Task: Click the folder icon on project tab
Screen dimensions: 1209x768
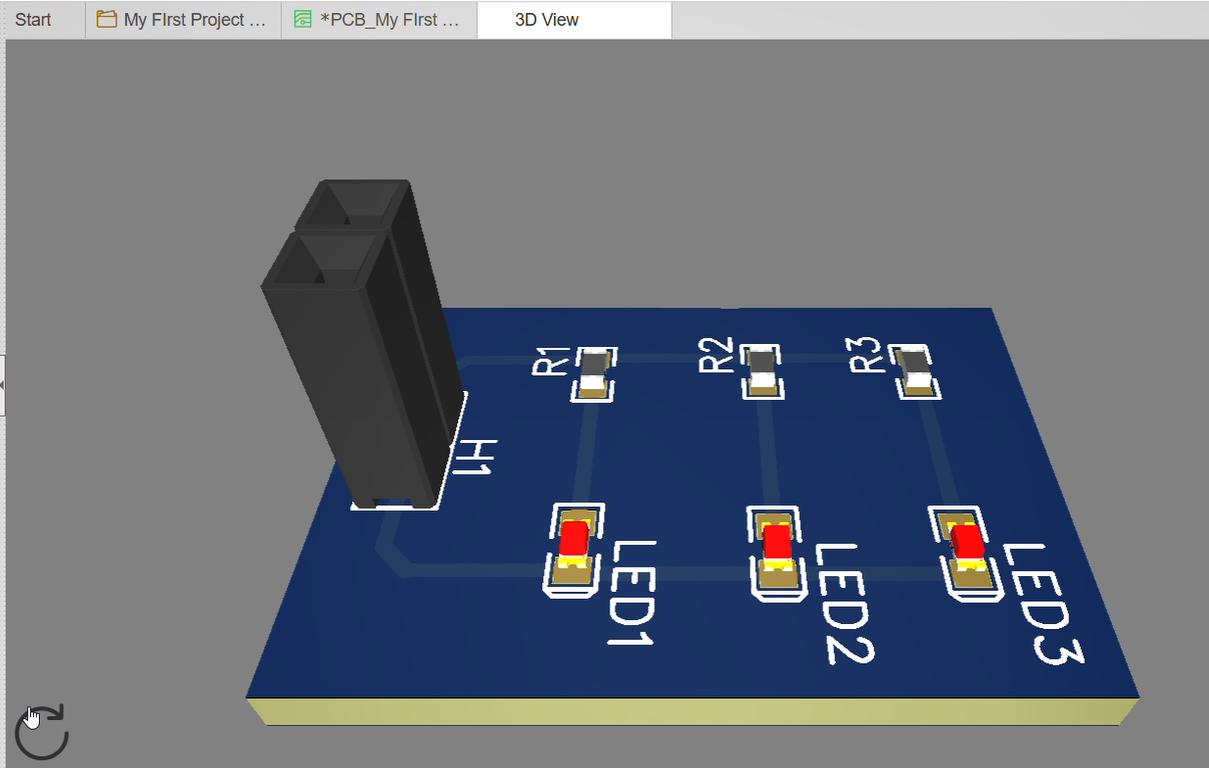Action: coord(106,19)
